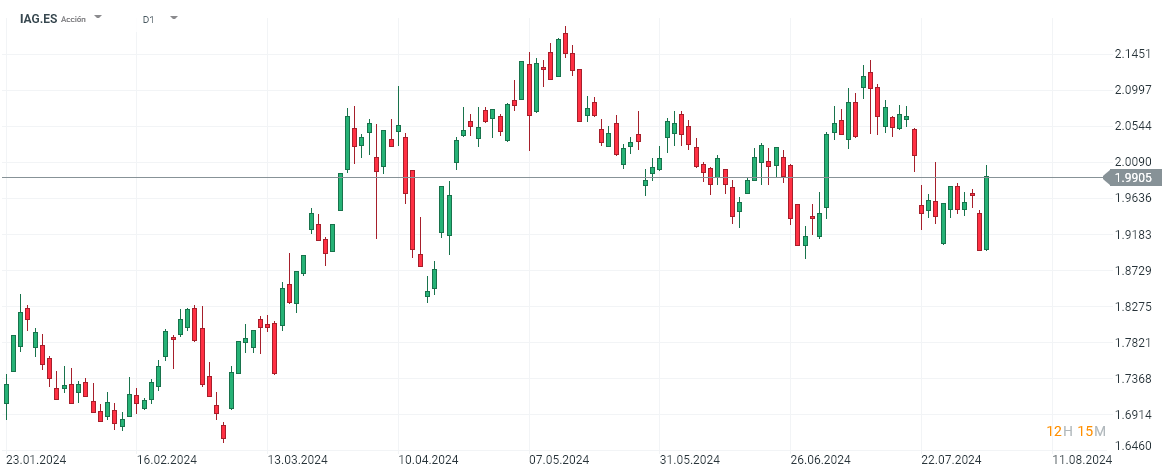Image resolution: width=1175 pixels, height=476 pixels.
Task: Click the 12H 15M candle countdown timer
Action: 1076,431
